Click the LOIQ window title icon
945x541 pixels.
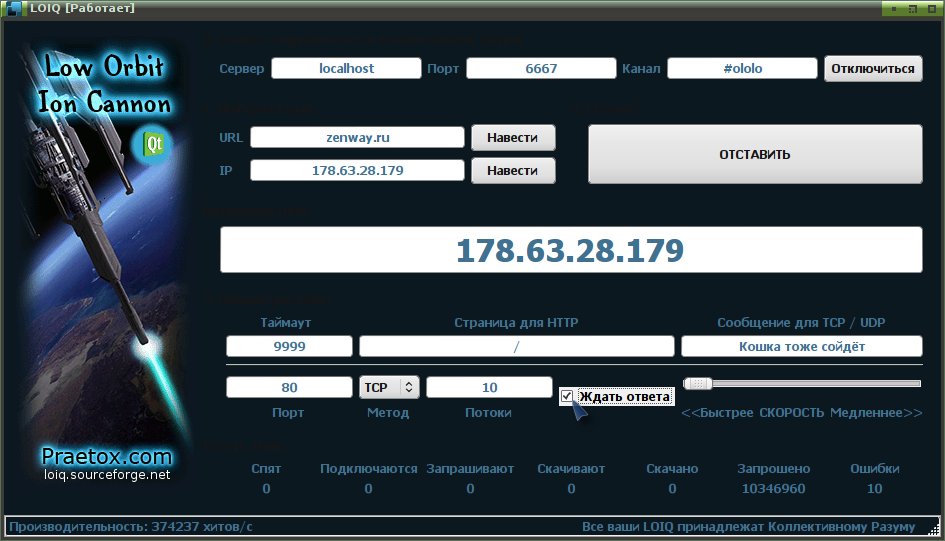coord(13,8)
